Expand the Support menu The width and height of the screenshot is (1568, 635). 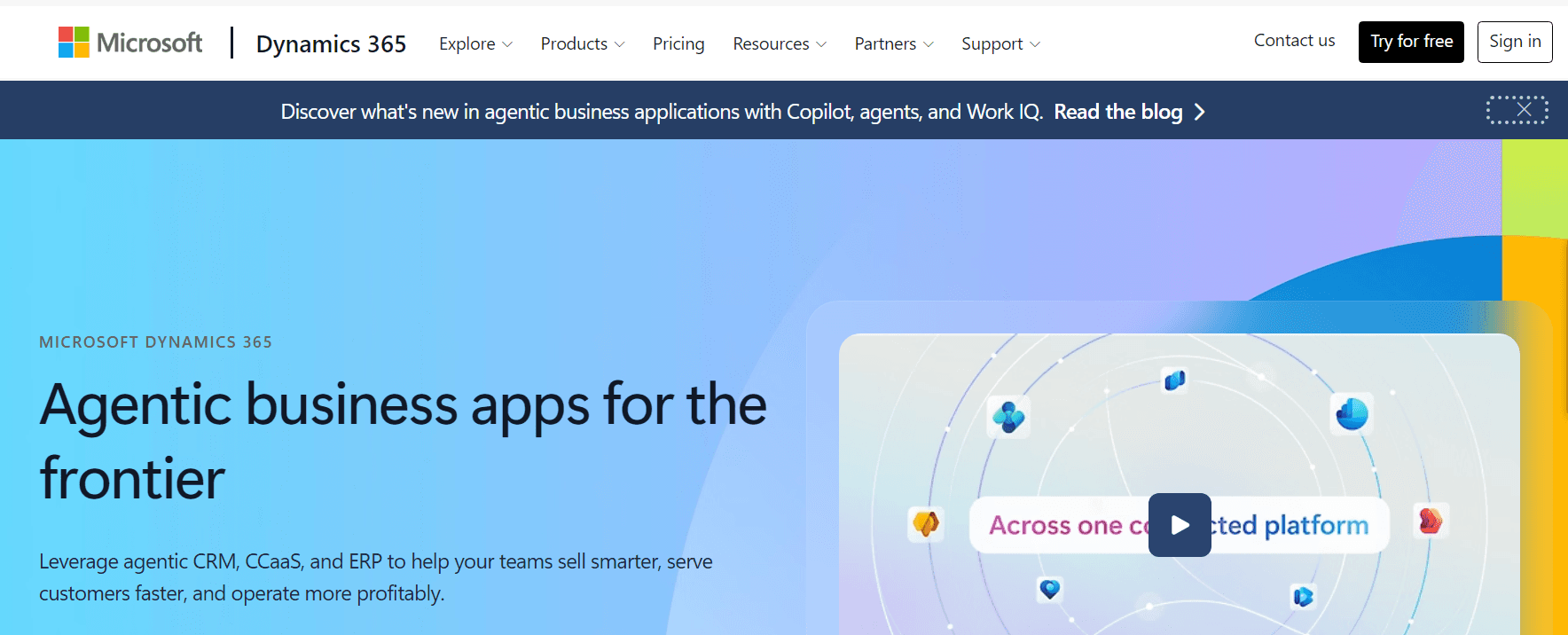[x=1000, y=43]
